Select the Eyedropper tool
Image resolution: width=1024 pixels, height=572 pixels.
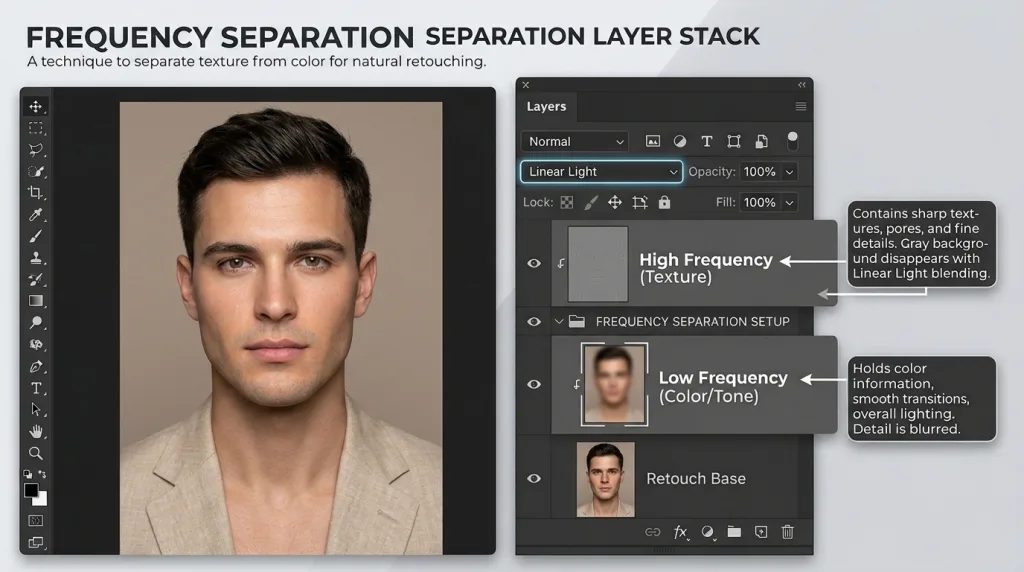point(35,214)
